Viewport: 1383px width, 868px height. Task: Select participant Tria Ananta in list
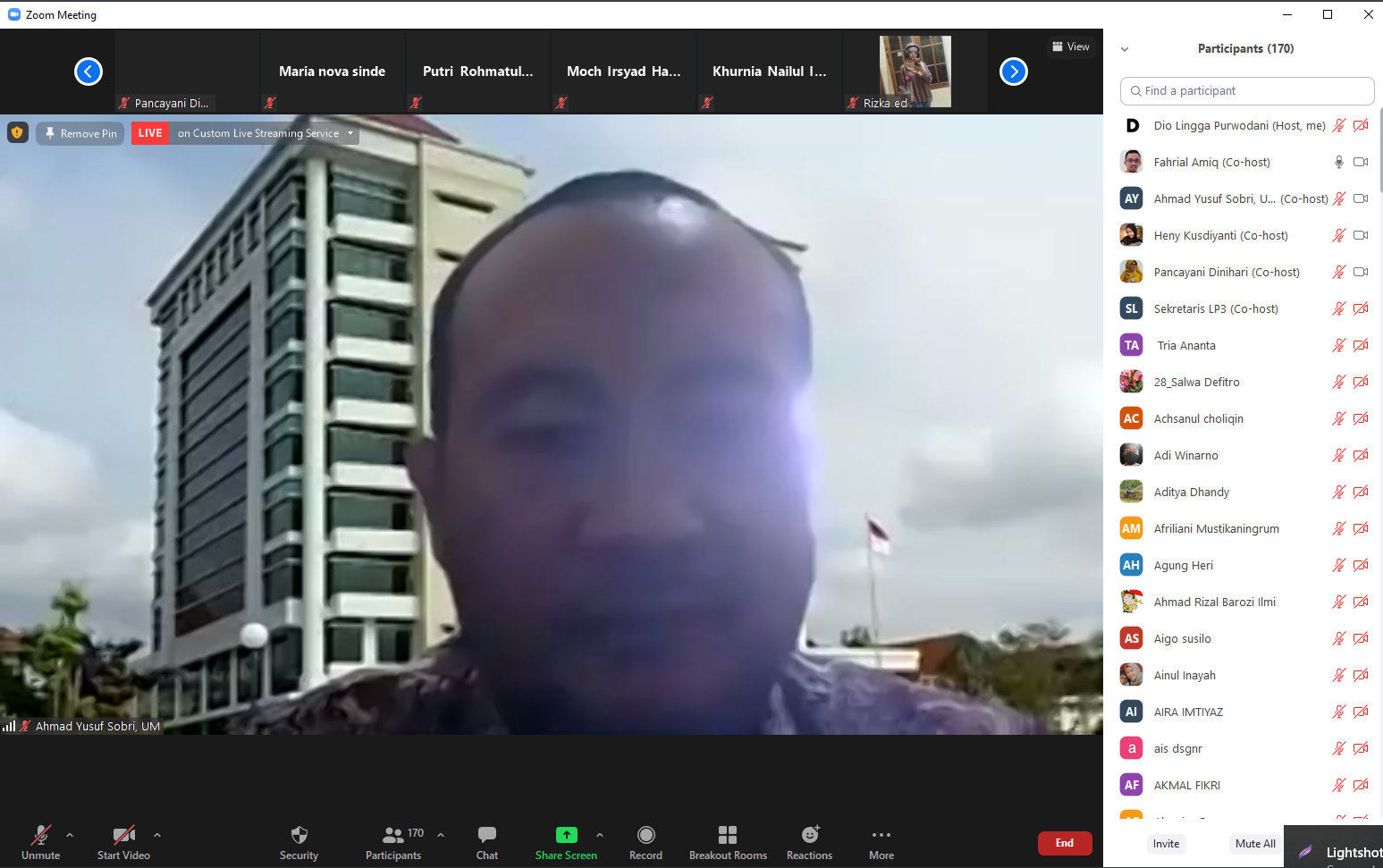(1244, 345)
